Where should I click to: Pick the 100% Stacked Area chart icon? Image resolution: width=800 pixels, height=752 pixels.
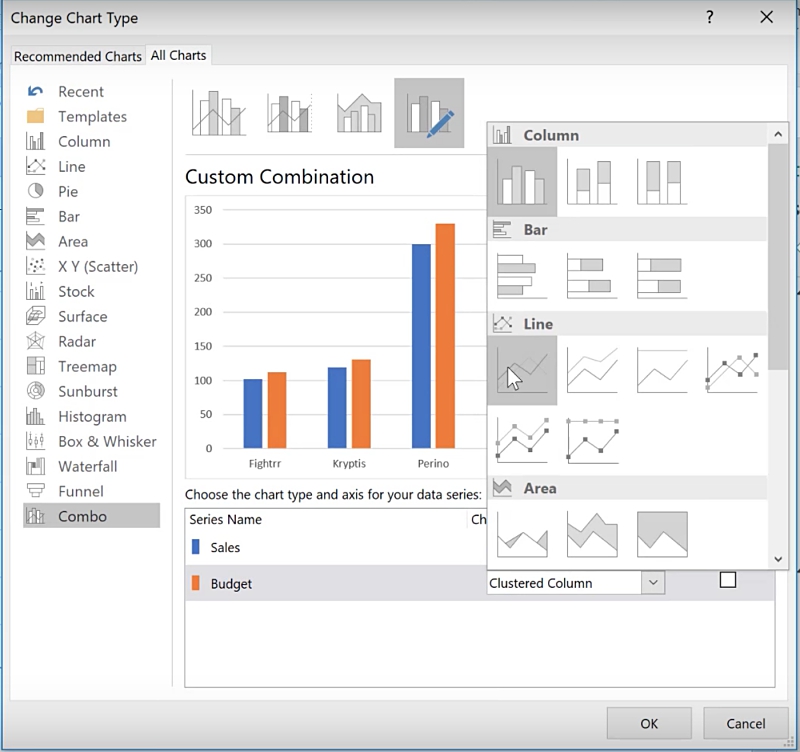661,534
